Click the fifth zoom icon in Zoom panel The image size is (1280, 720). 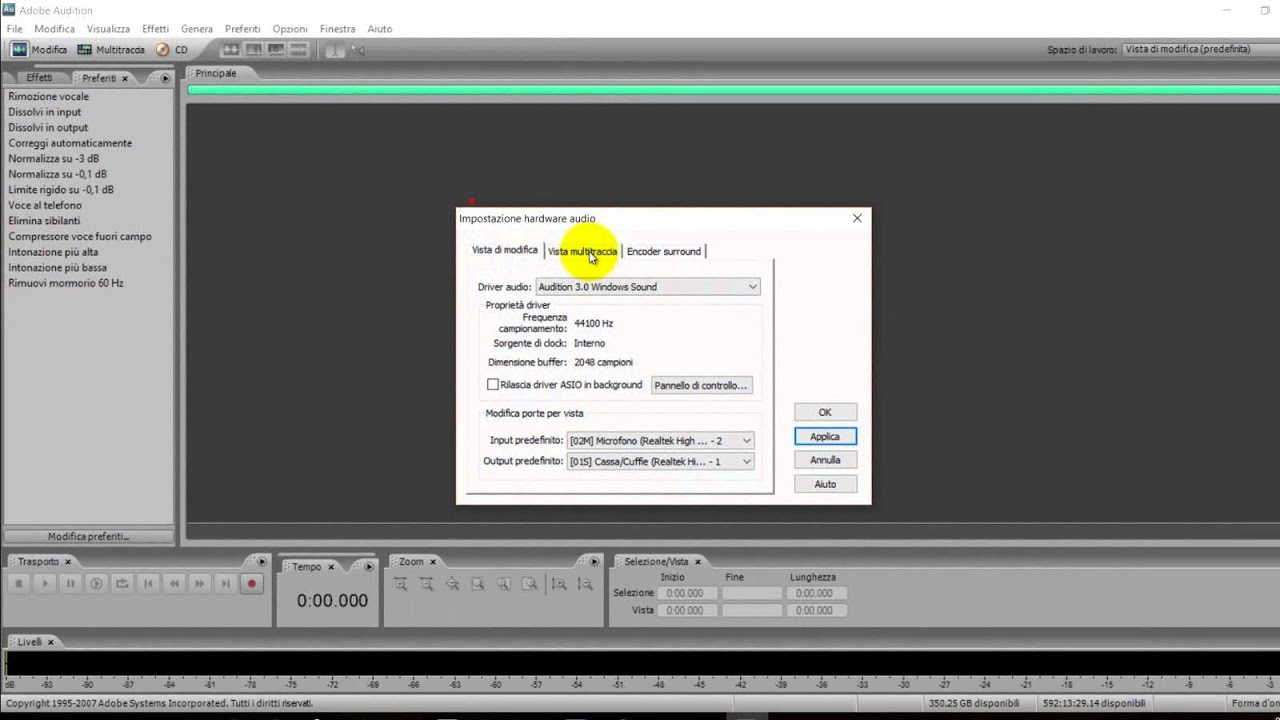[504, 584]
